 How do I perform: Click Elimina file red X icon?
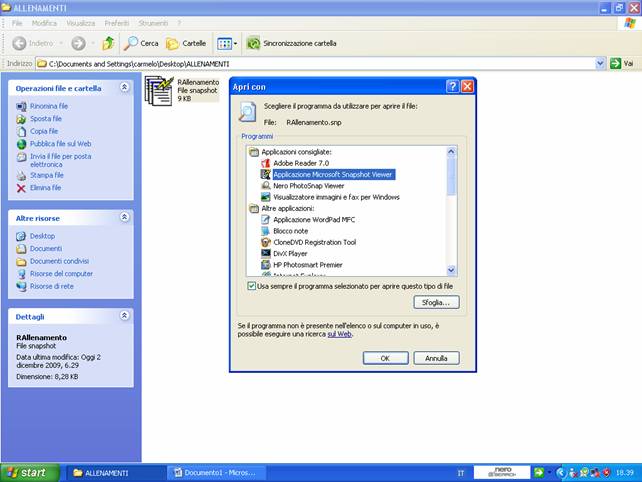click(21, 188)
